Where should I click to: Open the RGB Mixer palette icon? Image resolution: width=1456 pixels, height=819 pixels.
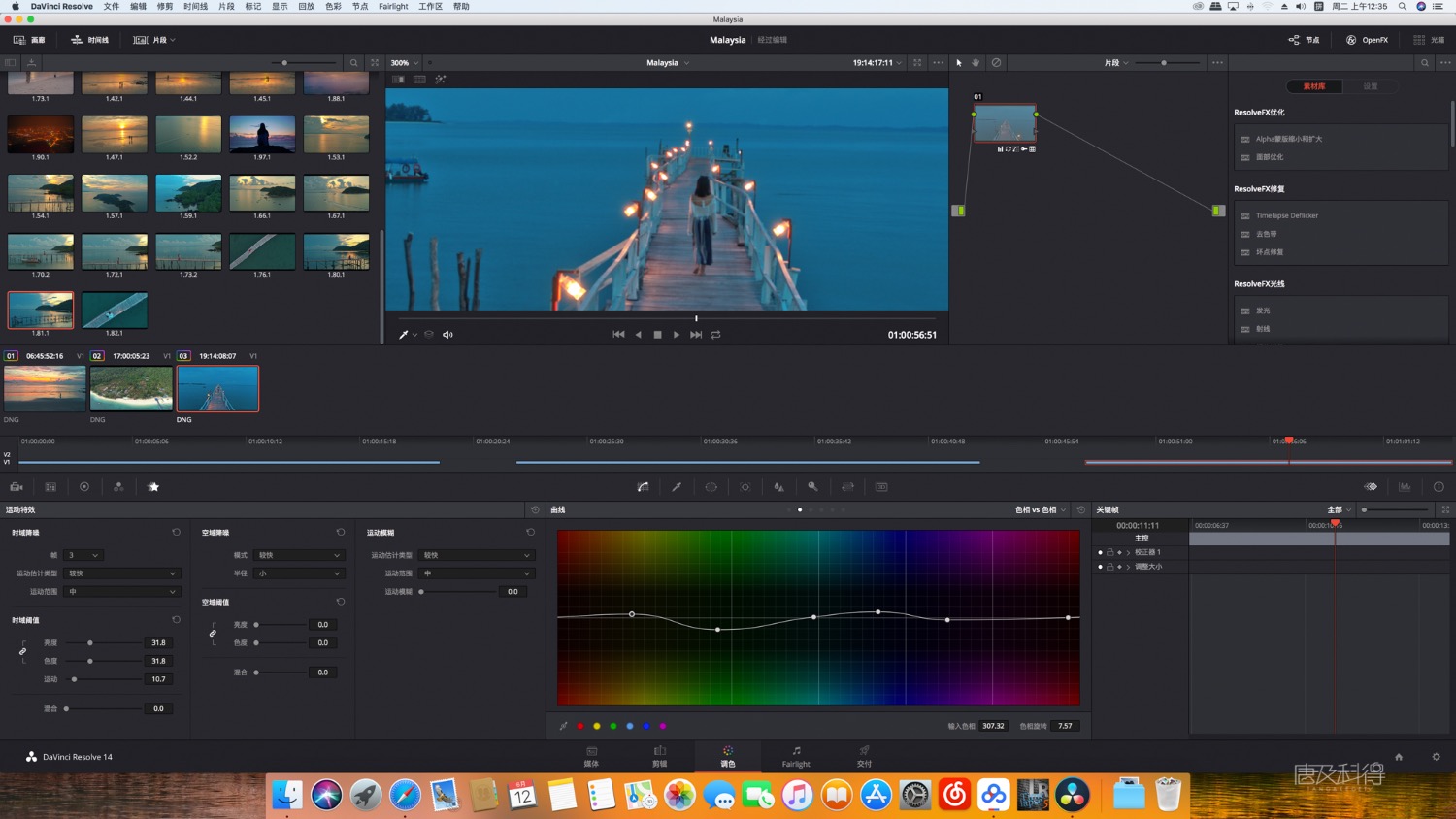pos(118,487)
